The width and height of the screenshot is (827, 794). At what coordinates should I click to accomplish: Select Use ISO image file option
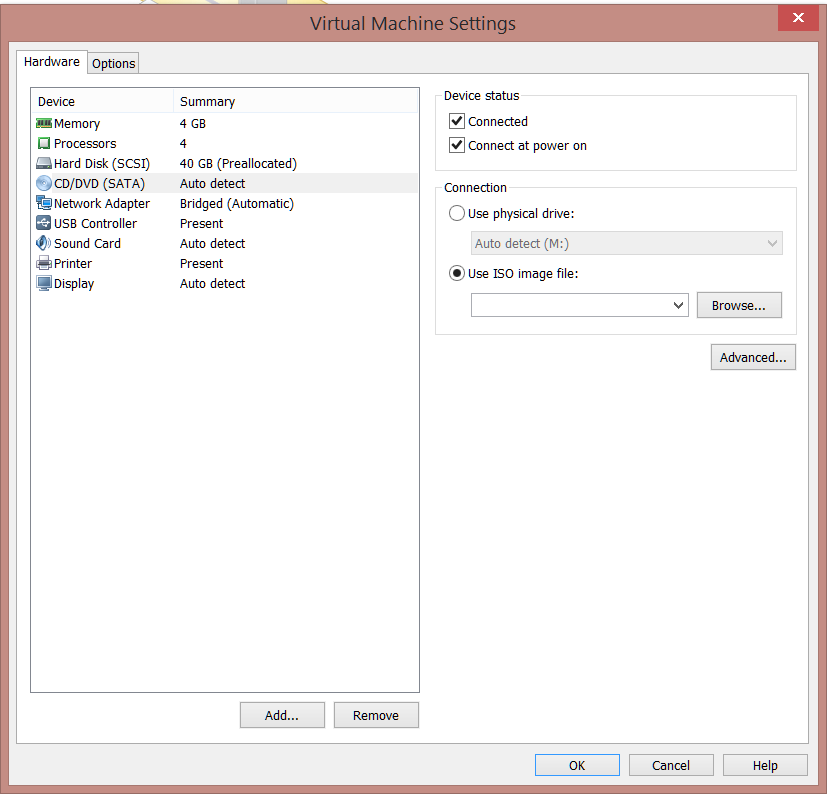click(457, 273)
